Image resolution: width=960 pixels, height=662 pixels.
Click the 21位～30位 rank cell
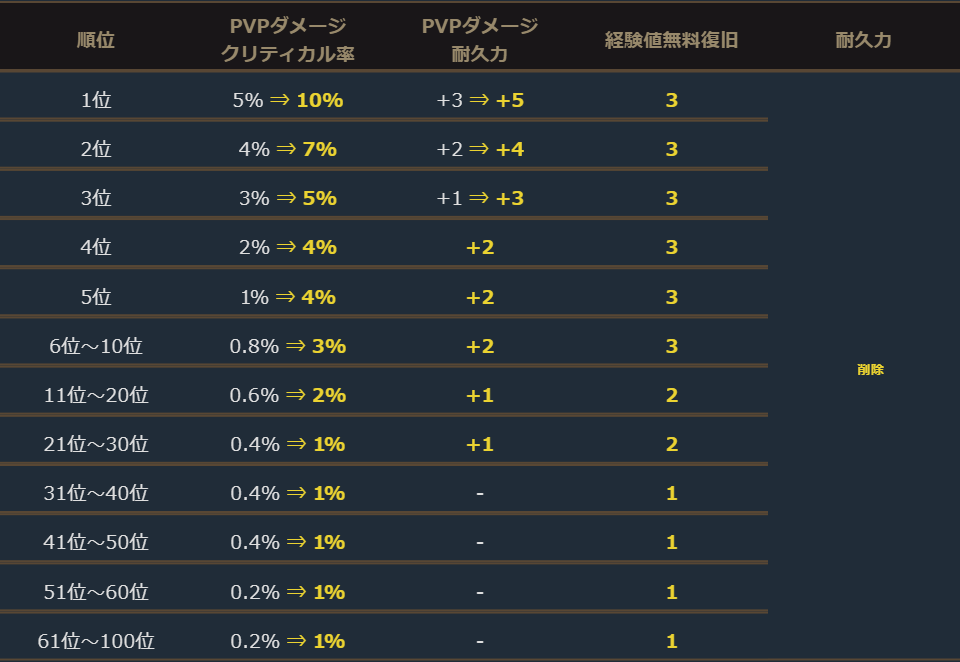(96, 444)
